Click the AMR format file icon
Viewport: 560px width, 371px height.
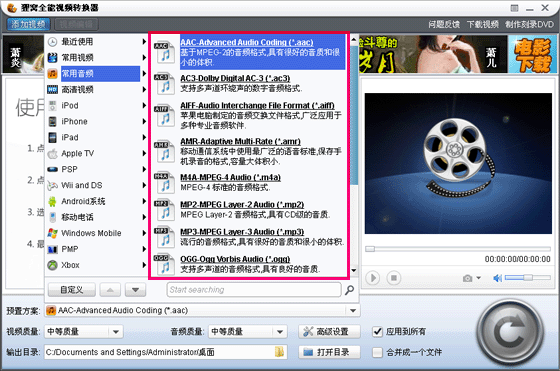pyautogui.click(x=164, y=151)
